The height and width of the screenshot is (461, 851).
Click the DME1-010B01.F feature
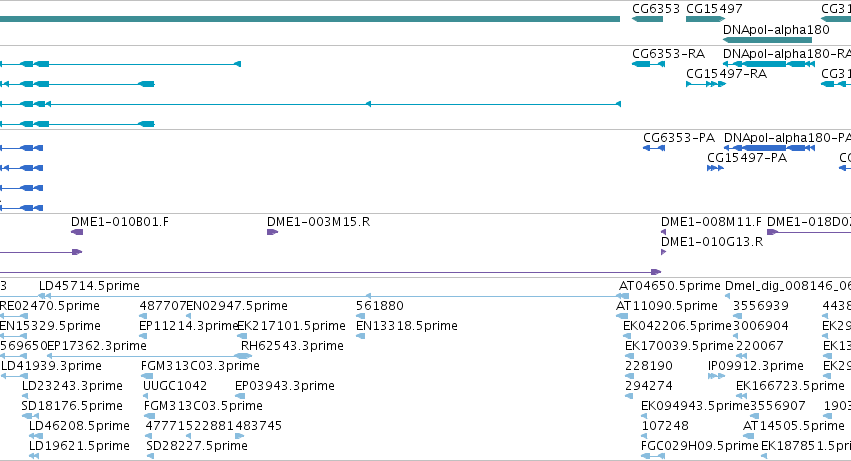click(x=77, y=232)
